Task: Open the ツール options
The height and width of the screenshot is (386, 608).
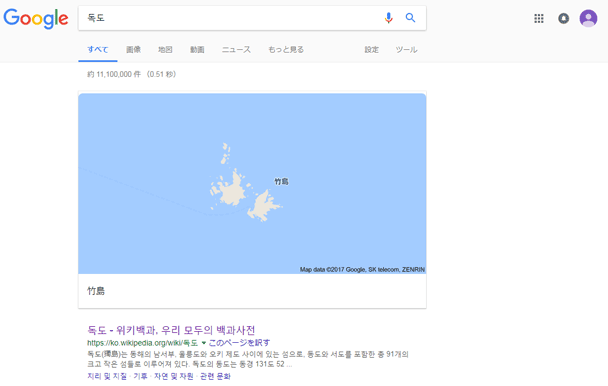Action: pos(406,50)
